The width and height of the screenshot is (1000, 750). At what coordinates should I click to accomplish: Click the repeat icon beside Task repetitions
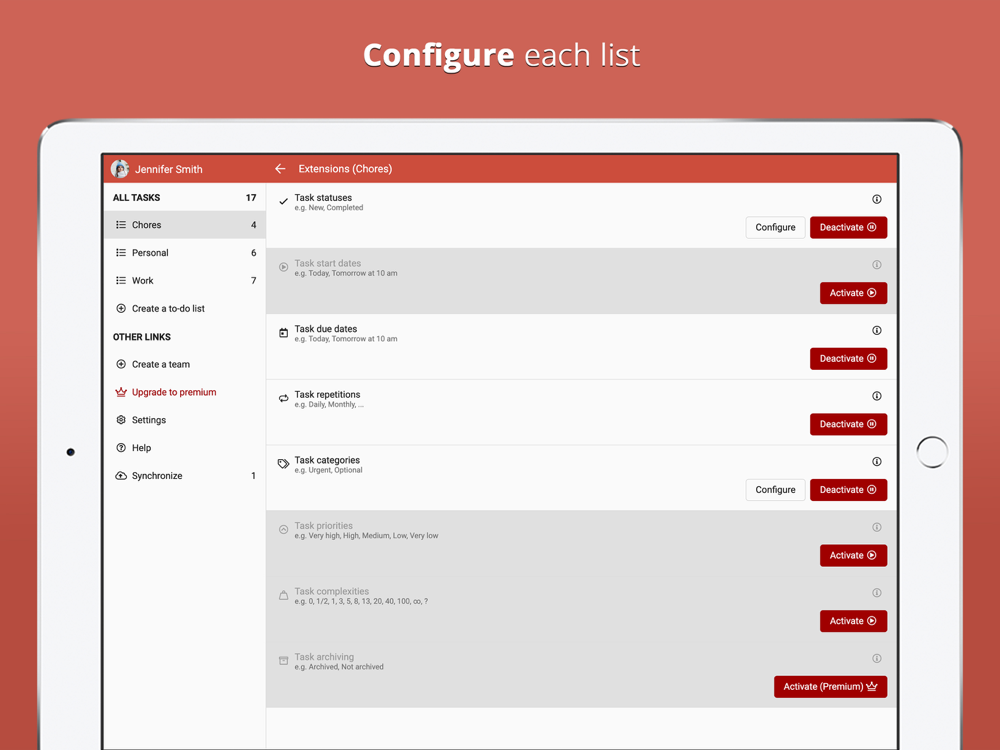click(x=284, y=399)
